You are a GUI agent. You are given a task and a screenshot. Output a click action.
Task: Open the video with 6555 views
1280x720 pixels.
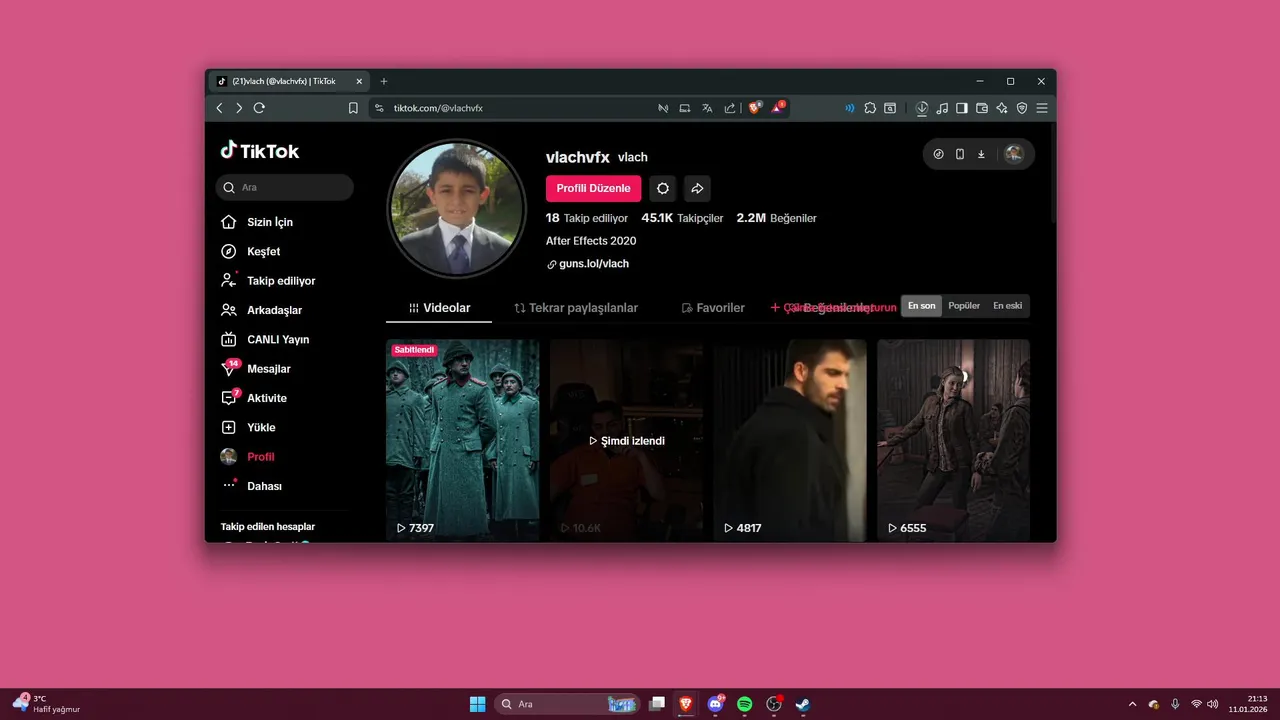pos(953,440)
